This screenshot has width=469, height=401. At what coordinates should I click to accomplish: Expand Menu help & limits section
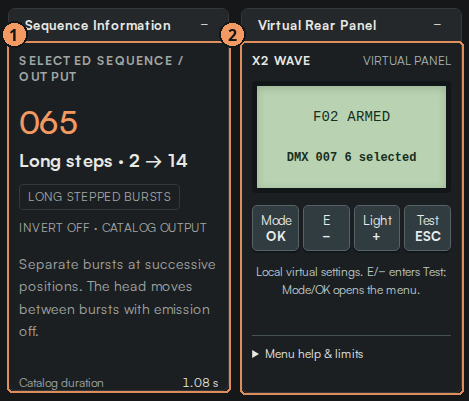click(x=308, y=354)
